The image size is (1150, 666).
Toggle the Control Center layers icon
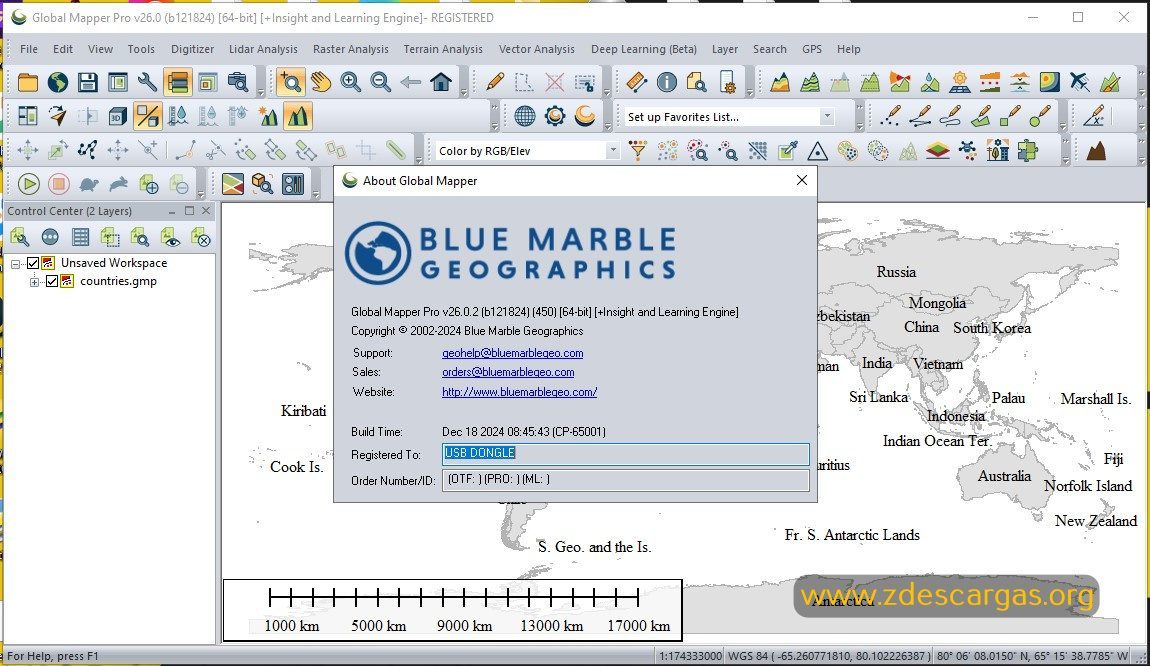pos(177,82)
